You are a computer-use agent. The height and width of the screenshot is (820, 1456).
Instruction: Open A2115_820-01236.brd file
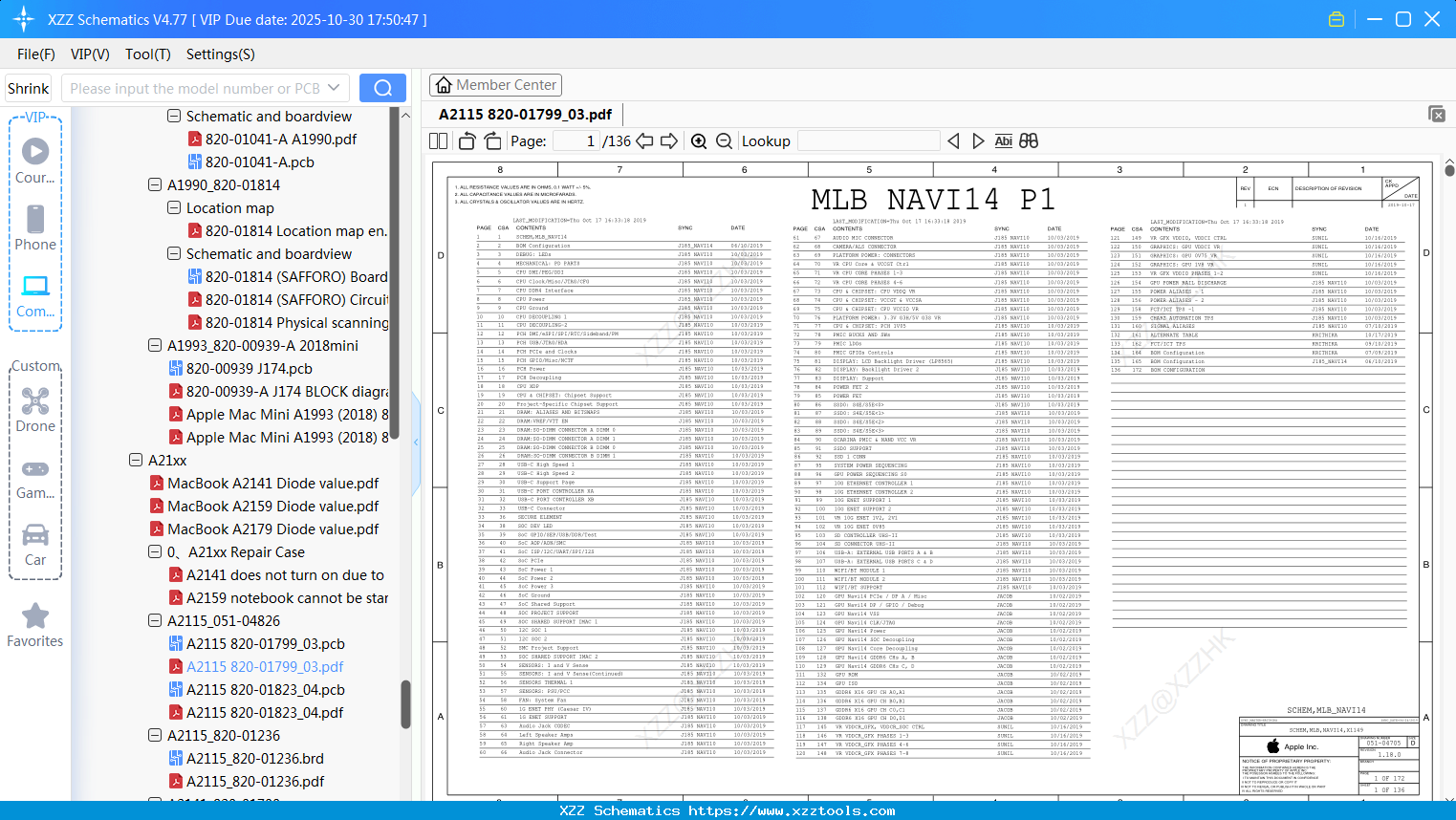tap(247, 759)
